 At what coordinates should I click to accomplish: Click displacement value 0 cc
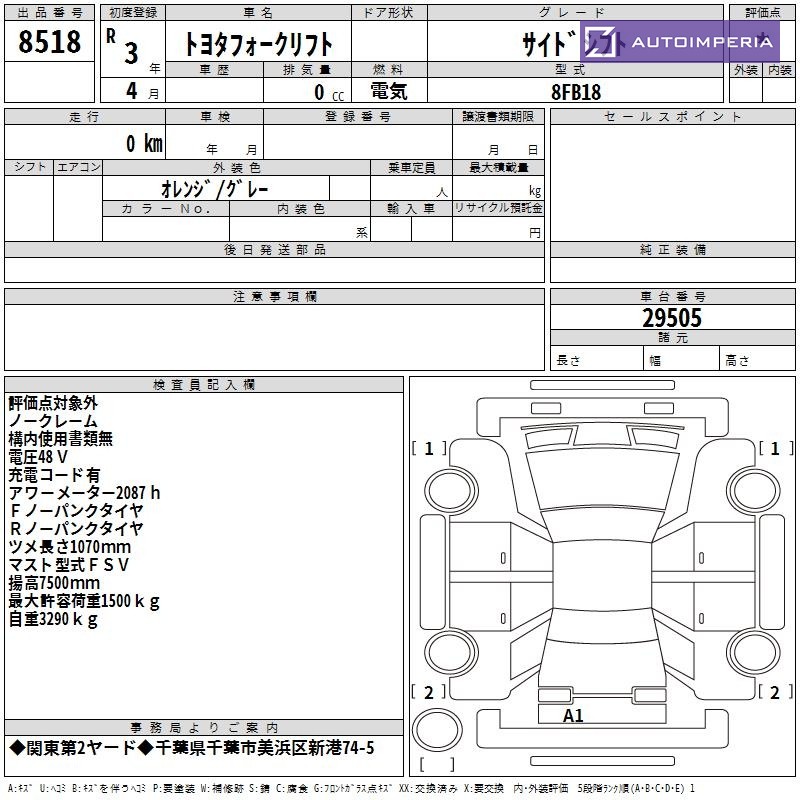pyautogui.click(x=329, y=92)
